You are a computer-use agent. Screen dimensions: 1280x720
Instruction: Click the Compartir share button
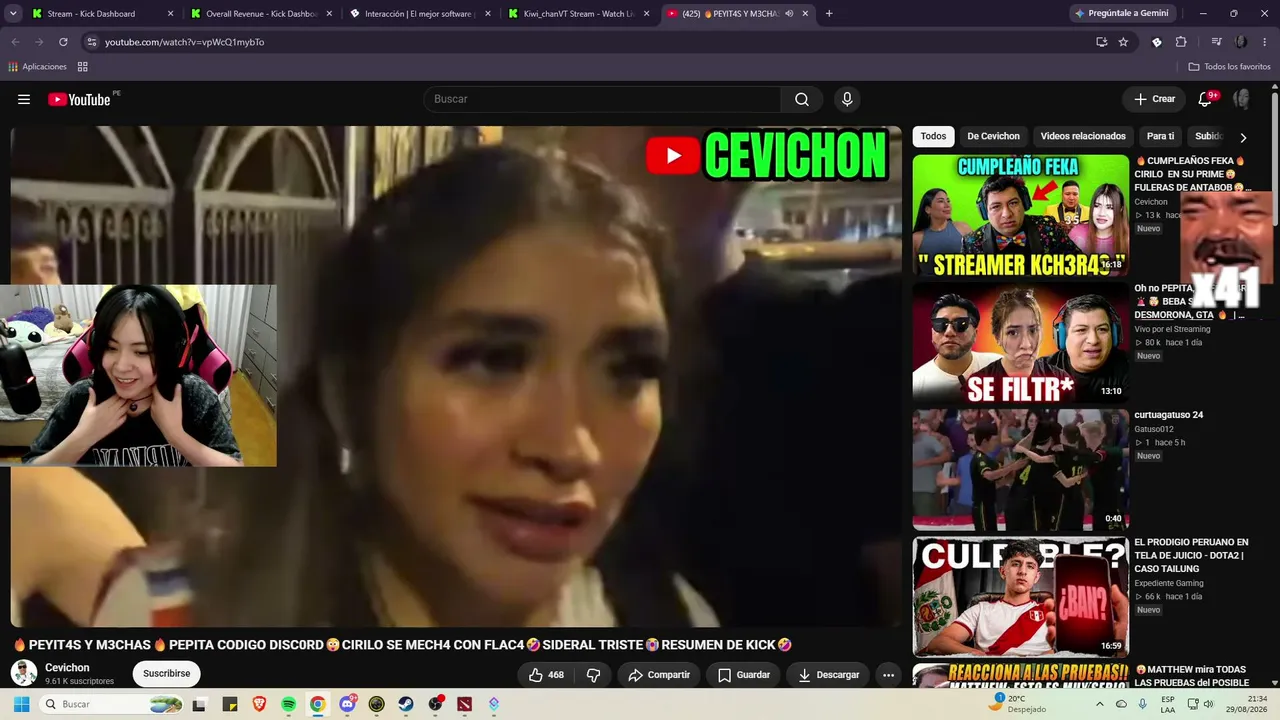coord(659,675)
